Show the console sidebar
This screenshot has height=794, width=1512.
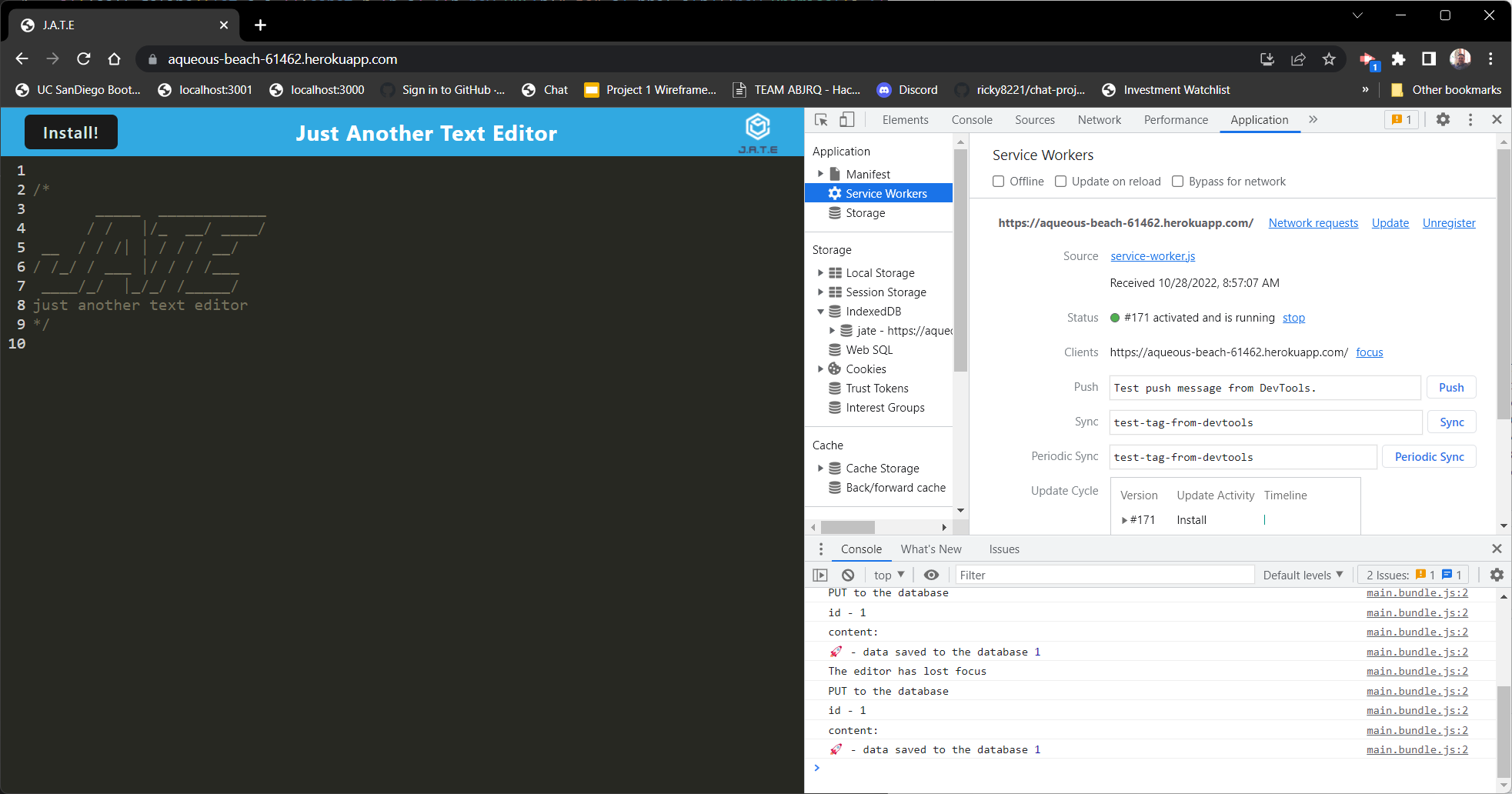click(x=819, y=575)
